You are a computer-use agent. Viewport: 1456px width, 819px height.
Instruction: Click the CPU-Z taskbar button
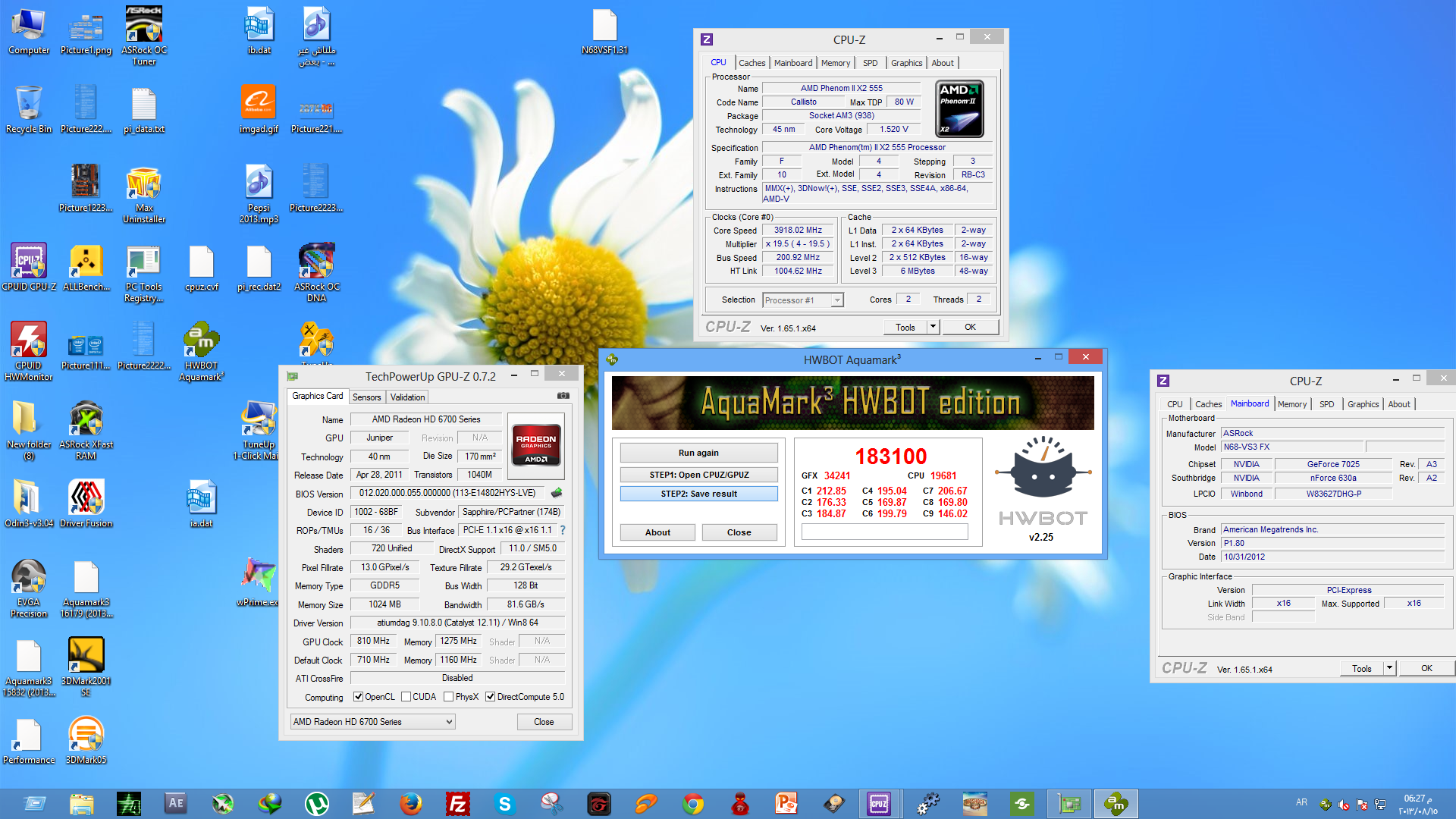point(879,804)
